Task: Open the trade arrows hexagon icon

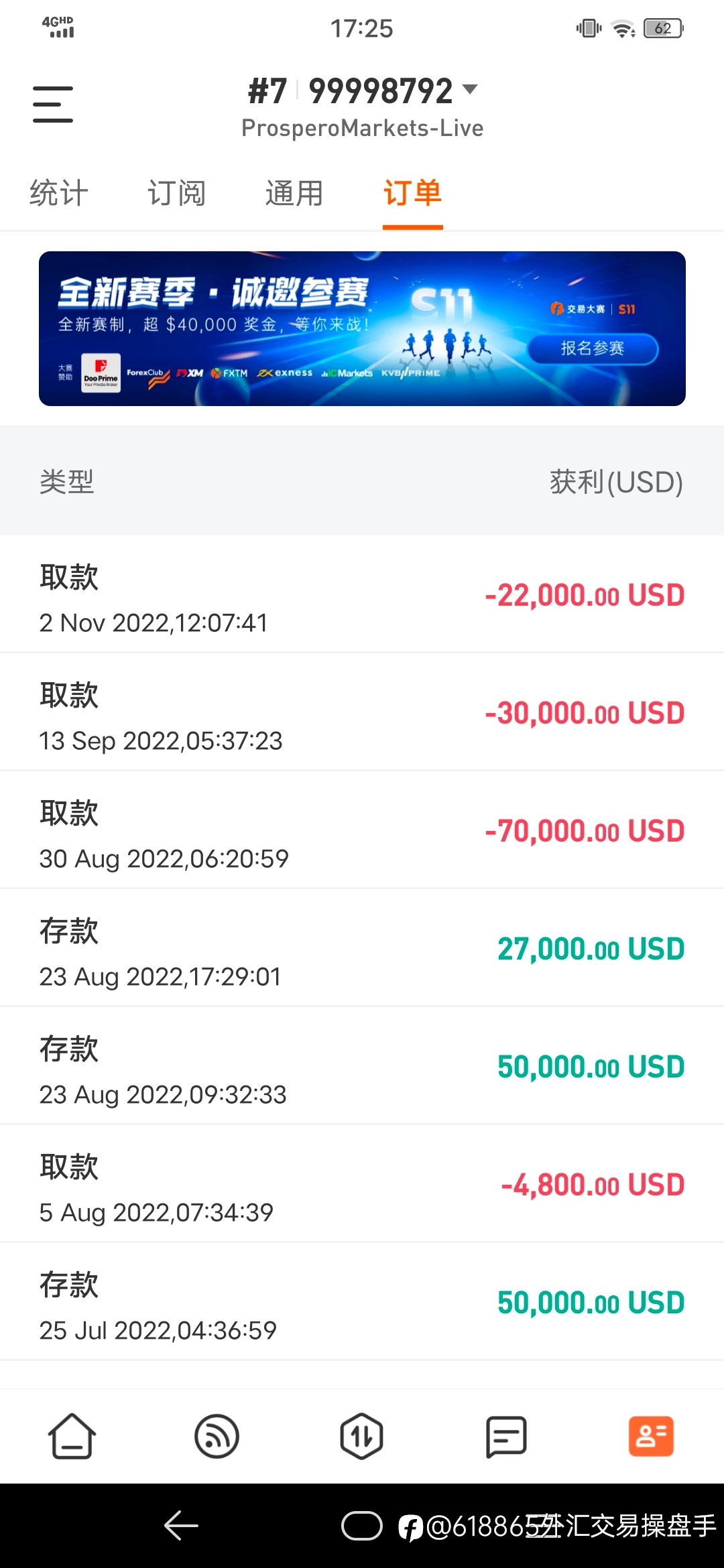Action: 362,1436
